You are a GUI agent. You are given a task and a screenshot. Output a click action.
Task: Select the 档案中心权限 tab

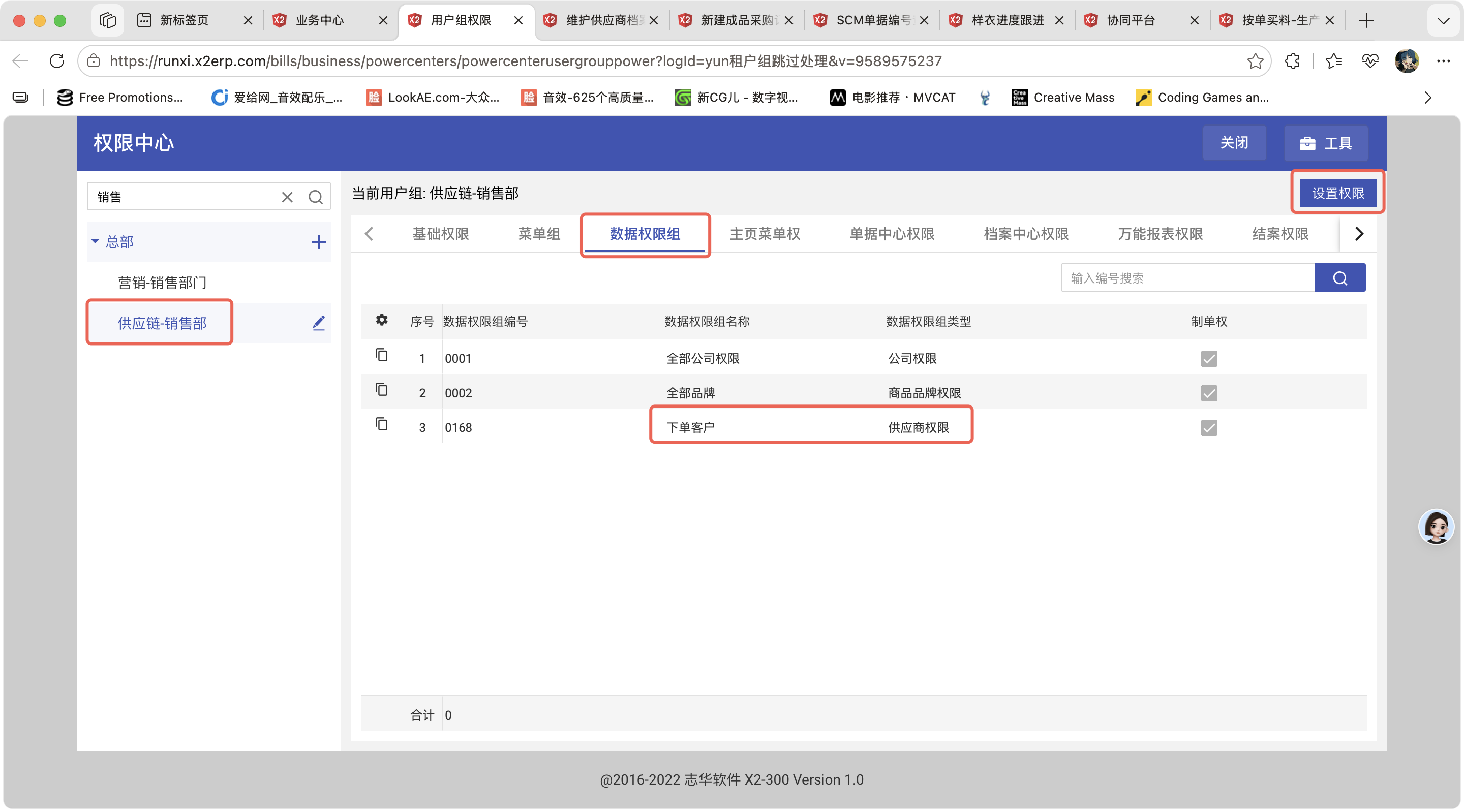click(1026, 234)
